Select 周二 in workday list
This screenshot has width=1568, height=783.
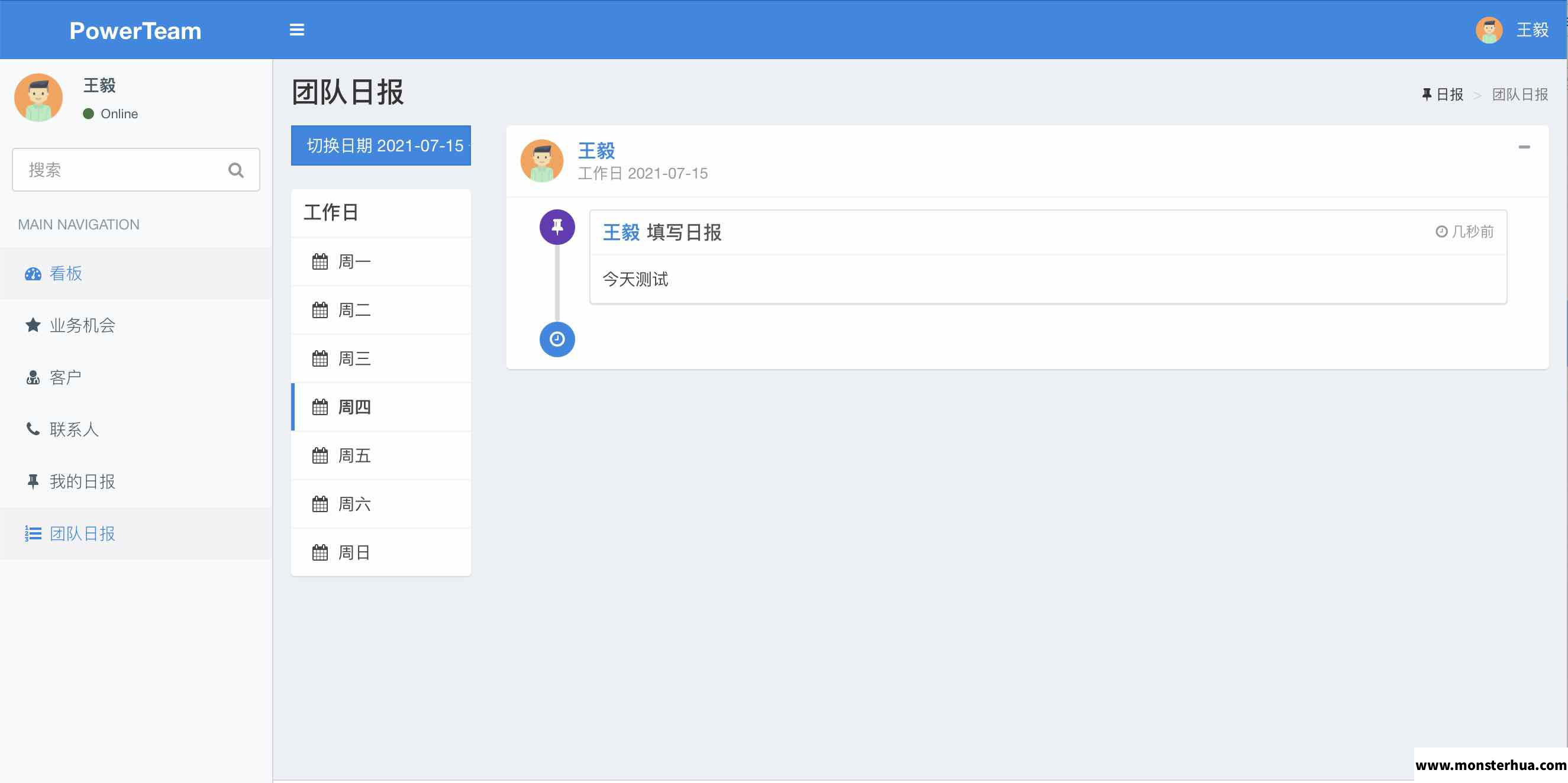(381, 310)
